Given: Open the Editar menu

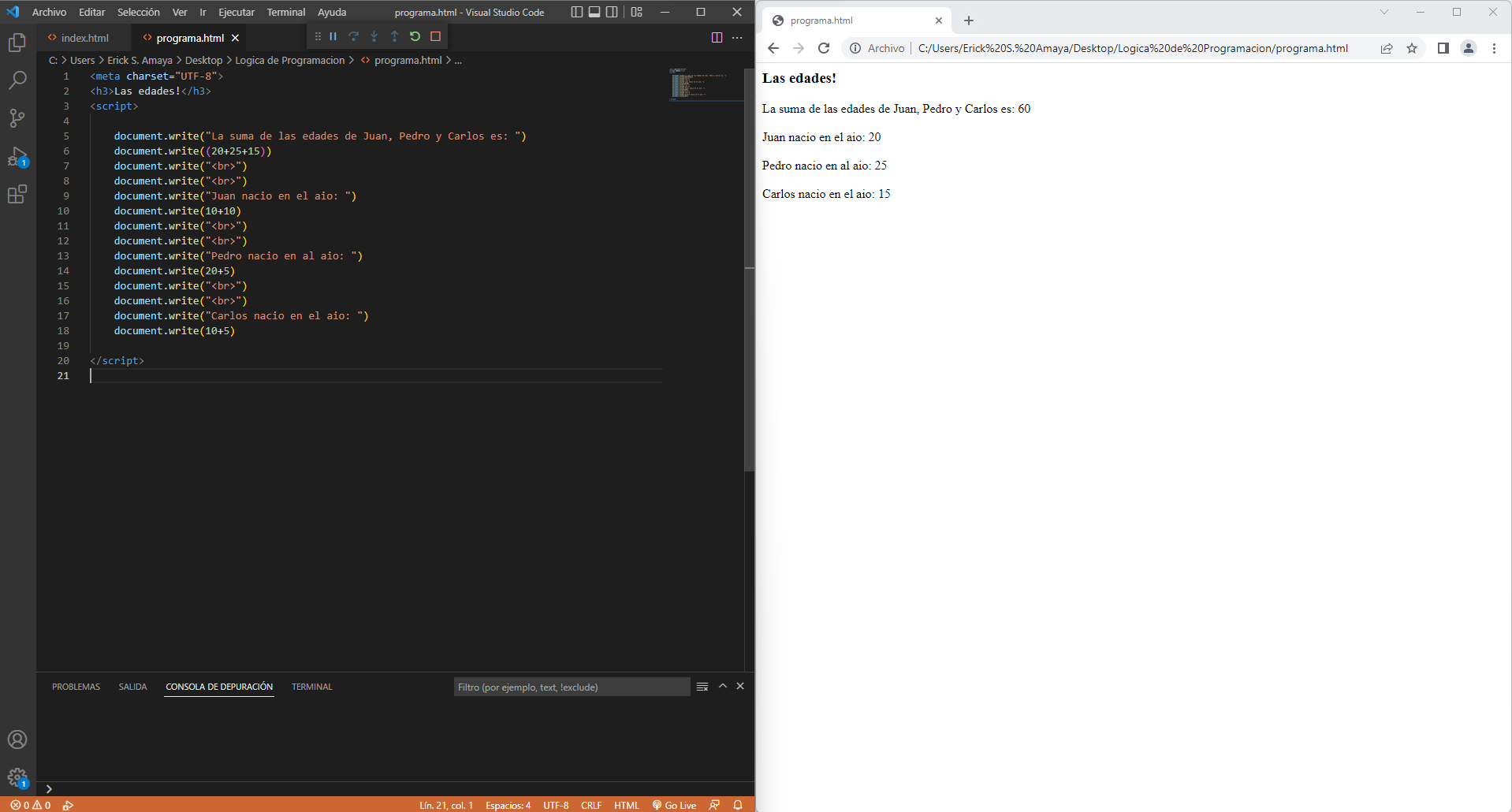Looking at the screenshot, I should [91, 12].
